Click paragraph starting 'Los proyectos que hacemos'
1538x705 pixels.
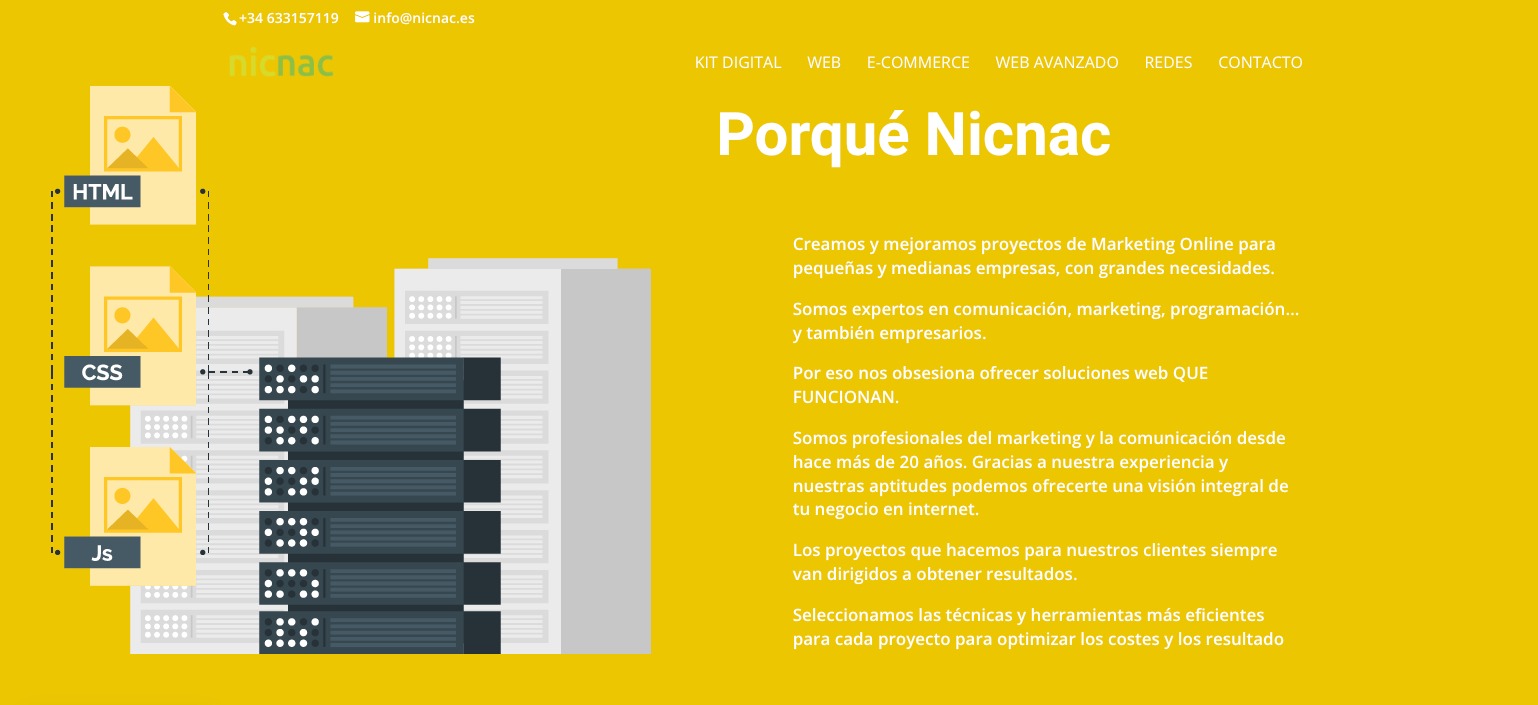[x=1035, y=562]
